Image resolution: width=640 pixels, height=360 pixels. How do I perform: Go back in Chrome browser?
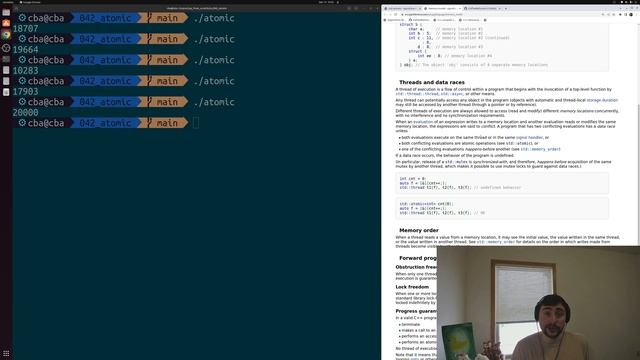385,14
